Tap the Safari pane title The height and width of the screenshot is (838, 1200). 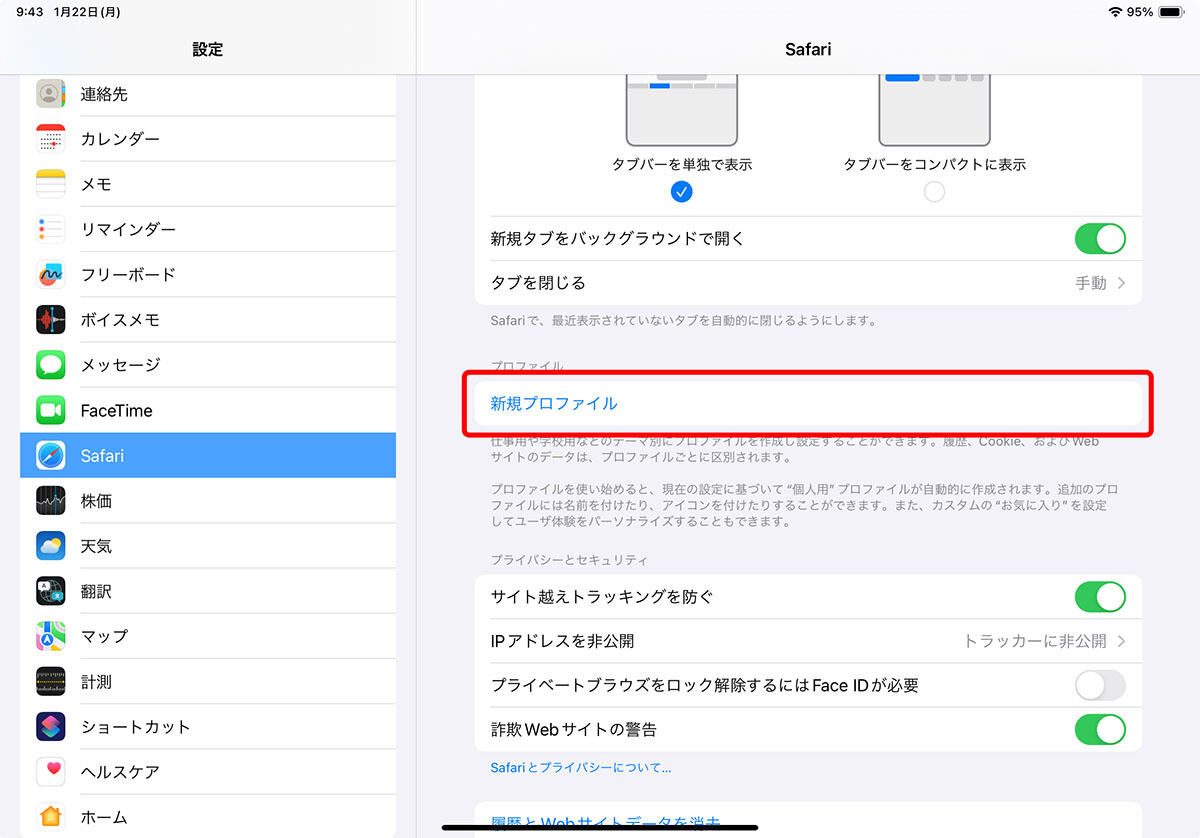(x=808, y=49)
